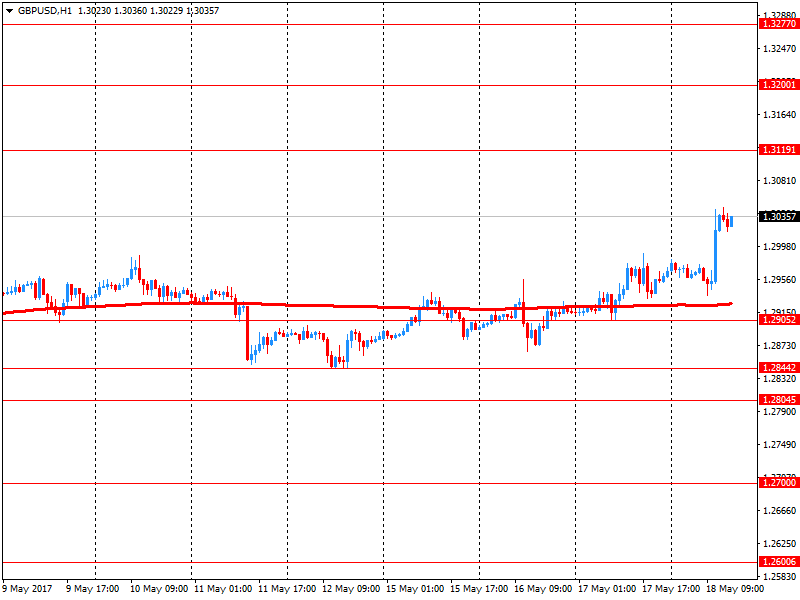Click the 10 May 09:00 time label
800x600 pixels.
coord(159,589)
